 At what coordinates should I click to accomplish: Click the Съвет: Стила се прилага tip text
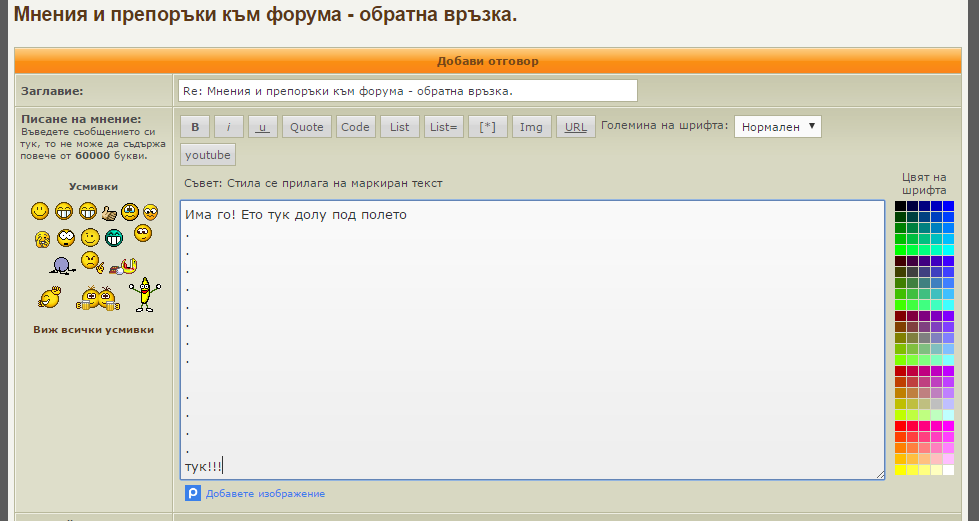313,183
